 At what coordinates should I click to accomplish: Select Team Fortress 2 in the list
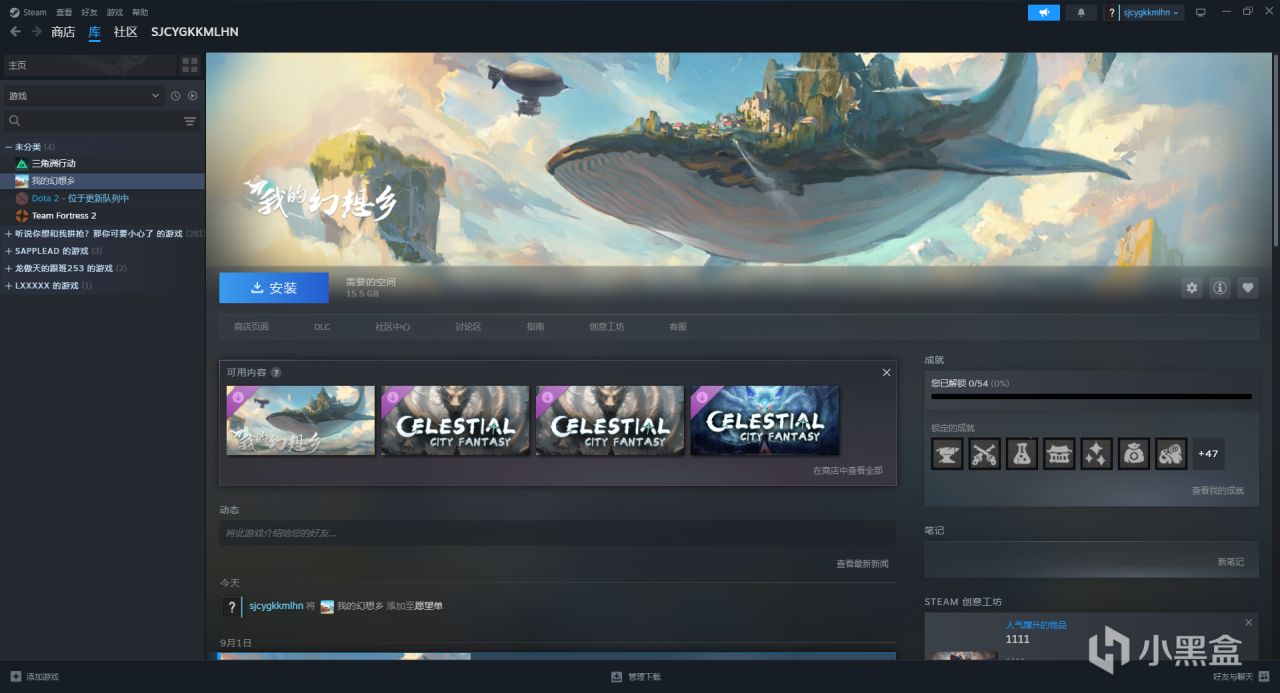(x=64, y=216)
